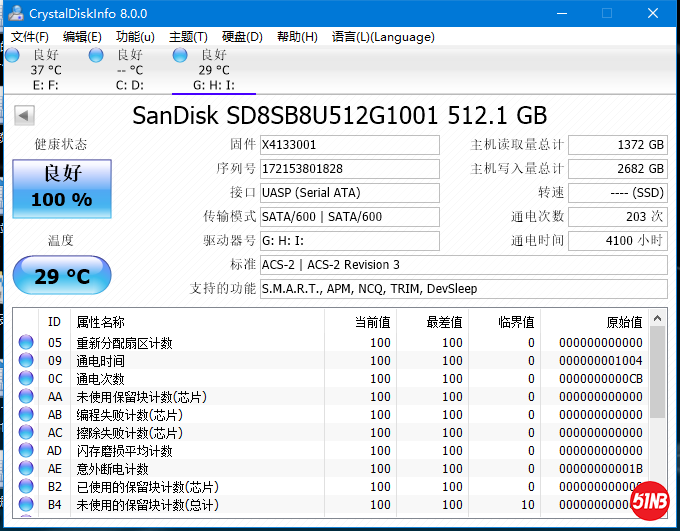Click status orb for attribute 05 row
The width and height of the screenshot is (680, 531).
tap(26, 343)
